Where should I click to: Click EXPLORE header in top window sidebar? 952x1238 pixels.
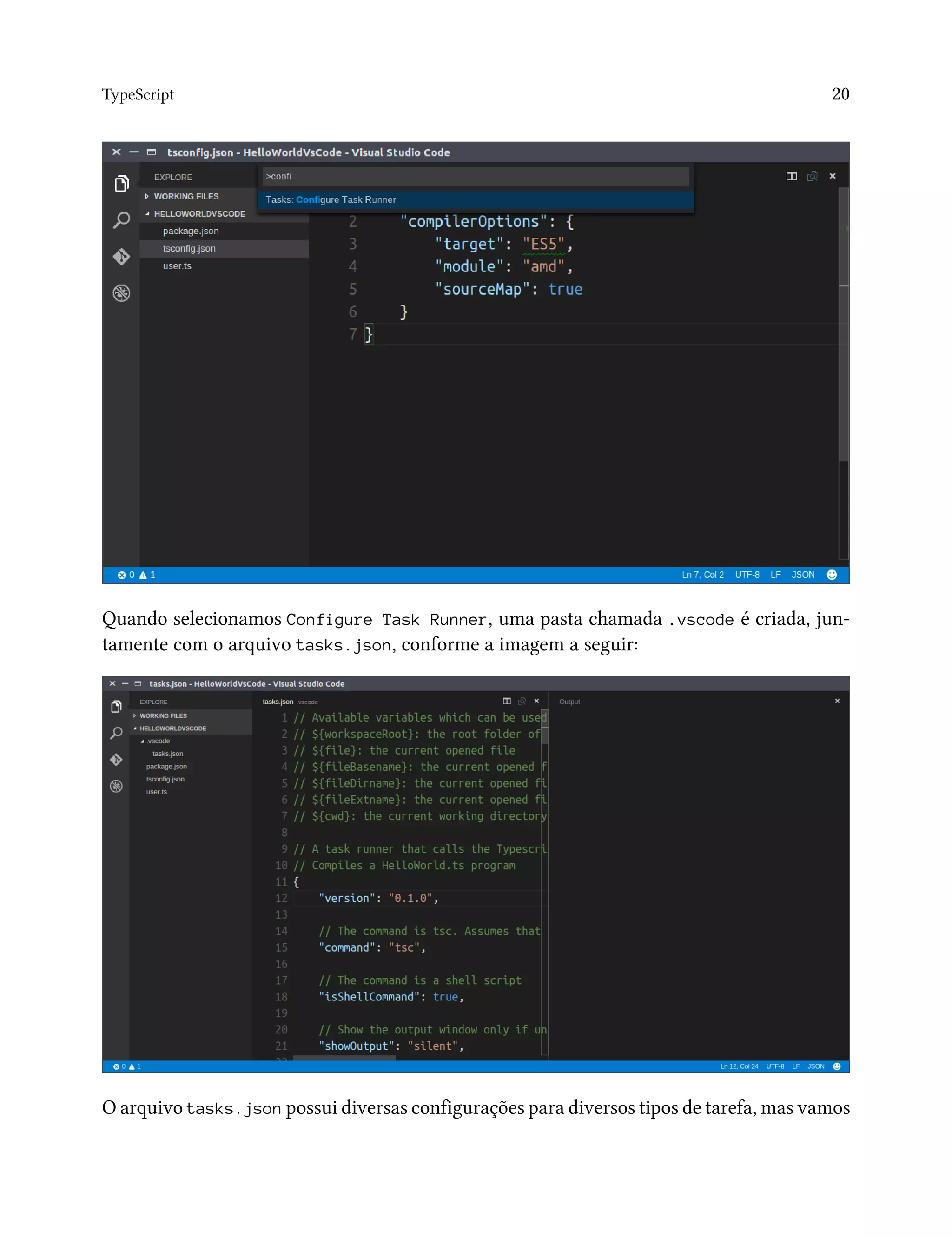pos(173,177)
